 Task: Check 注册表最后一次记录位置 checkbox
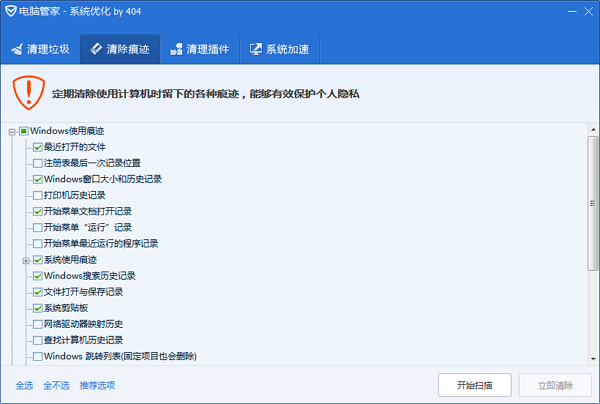click(x=38, y=163)
